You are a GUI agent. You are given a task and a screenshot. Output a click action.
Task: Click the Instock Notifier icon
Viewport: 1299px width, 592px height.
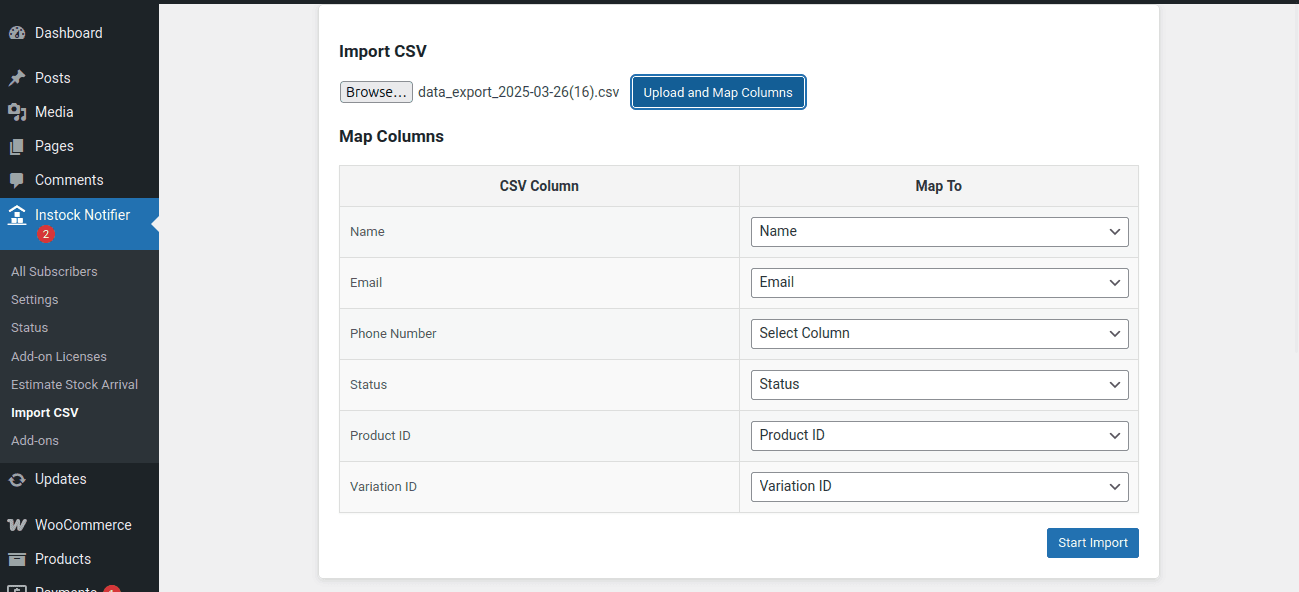tap(17, 215)
